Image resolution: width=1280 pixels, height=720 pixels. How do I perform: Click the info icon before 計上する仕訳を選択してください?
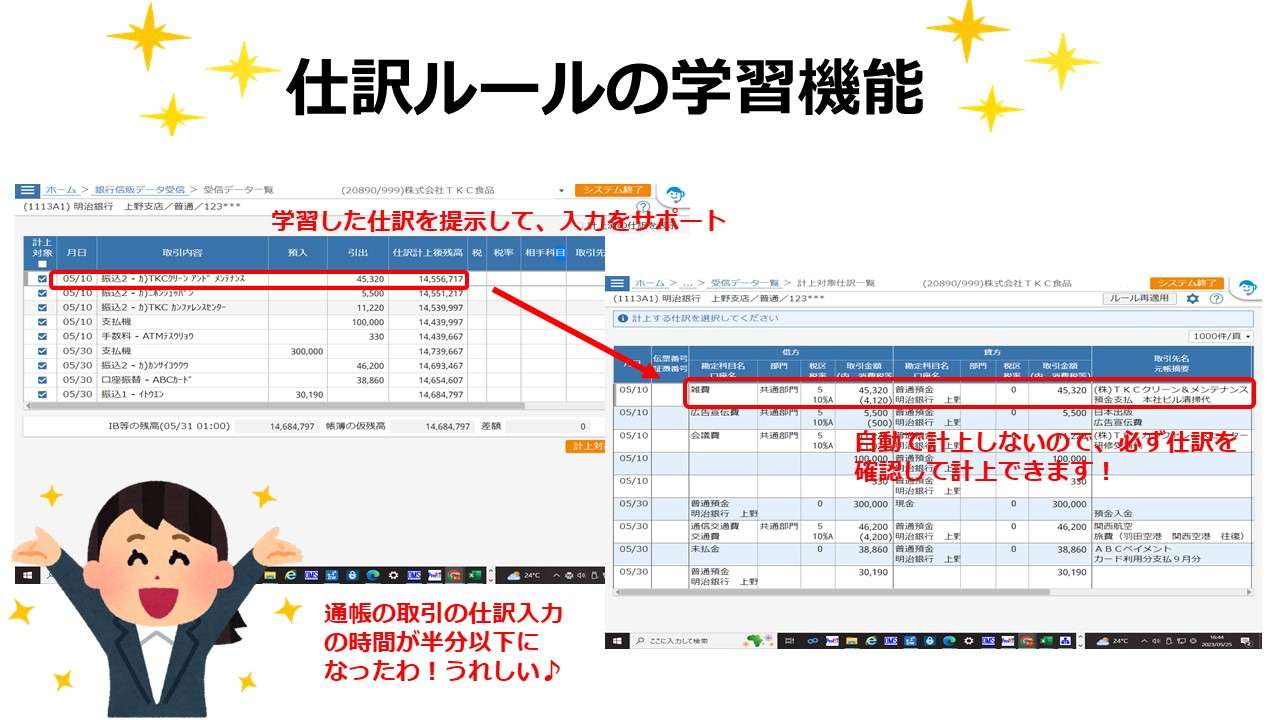pyautogui.click(x=623, y=319)
